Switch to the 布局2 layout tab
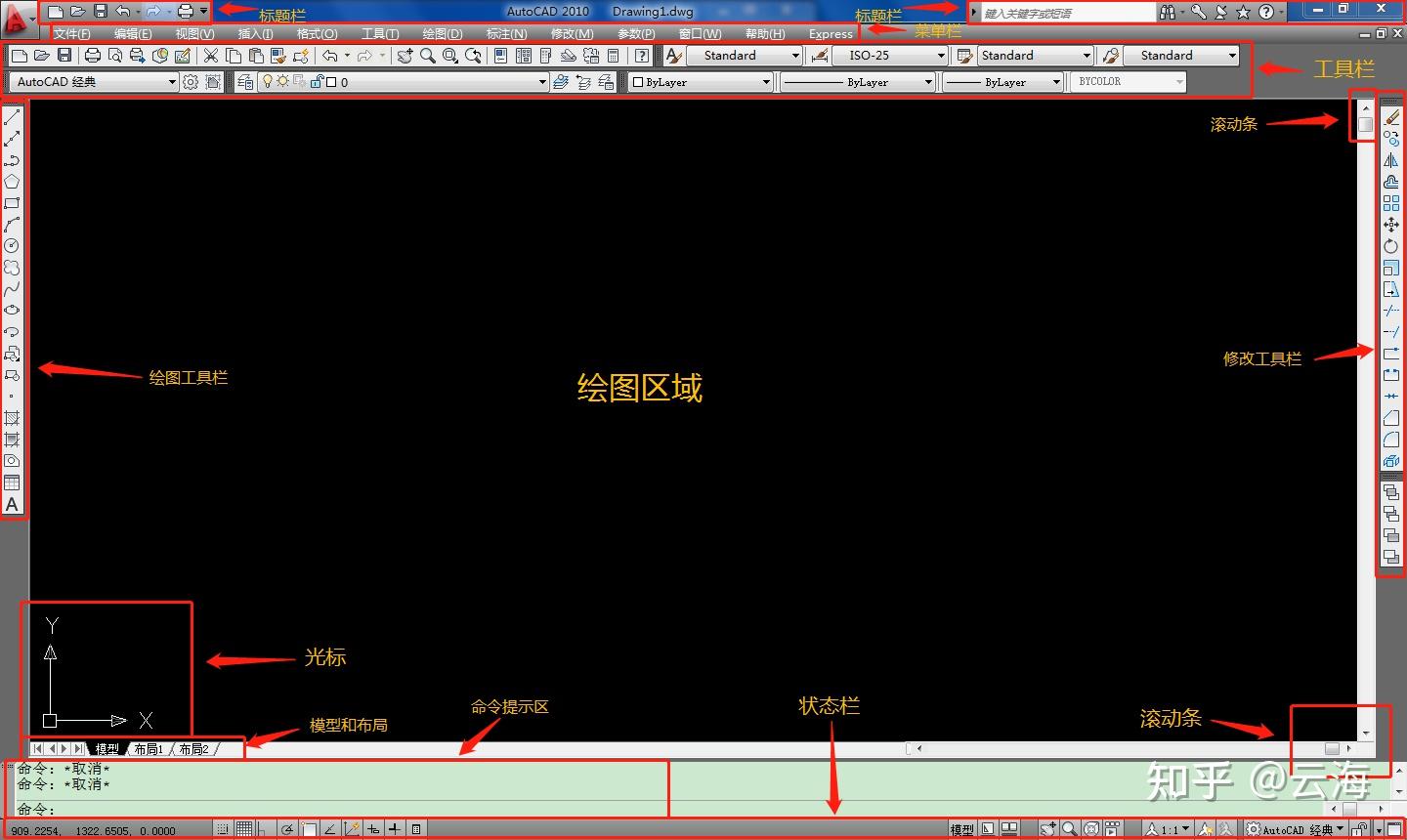This screenshot has height=840, width=1407. pos(193,749)
